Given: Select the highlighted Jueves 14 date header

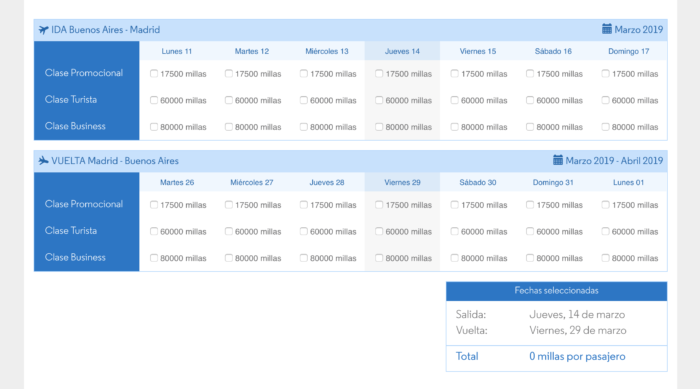Looking at the screenshot, I should (402, 51).
